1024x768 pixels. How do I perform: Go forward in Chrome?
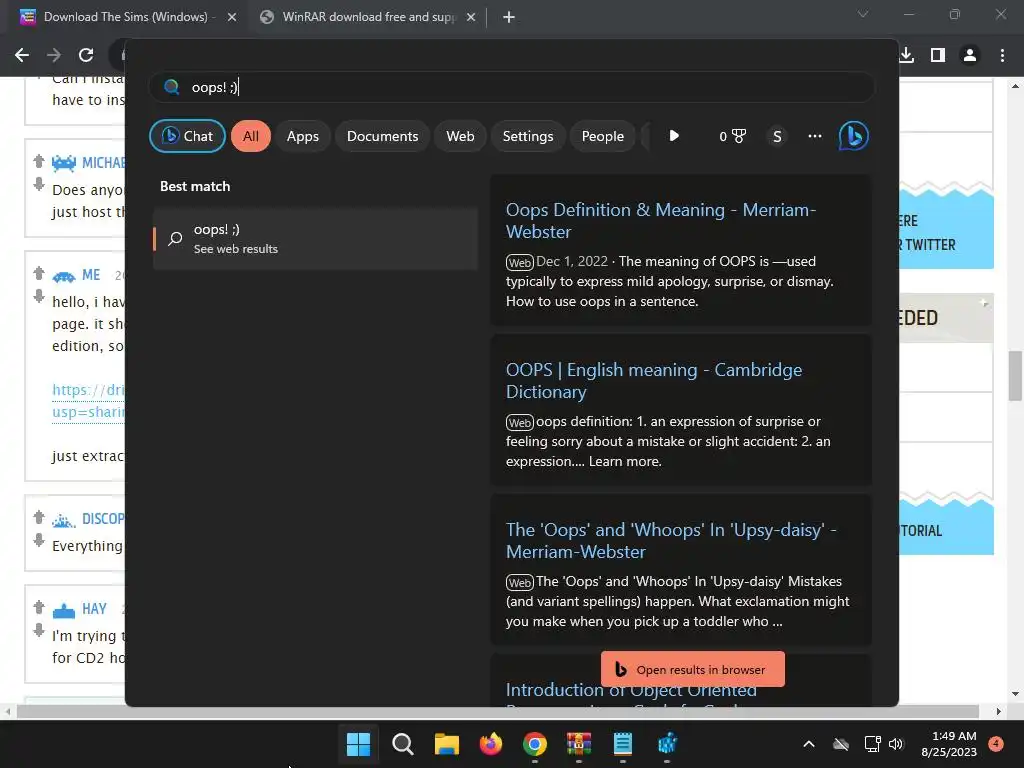tap(54, 55)
